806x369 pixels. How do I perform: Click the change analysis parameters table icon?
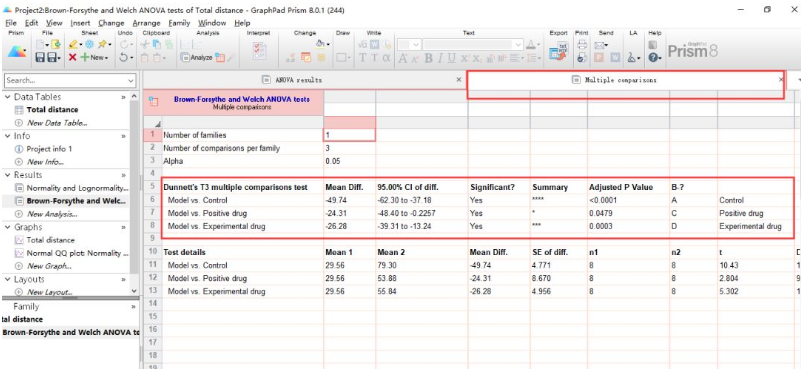(220, 58)
